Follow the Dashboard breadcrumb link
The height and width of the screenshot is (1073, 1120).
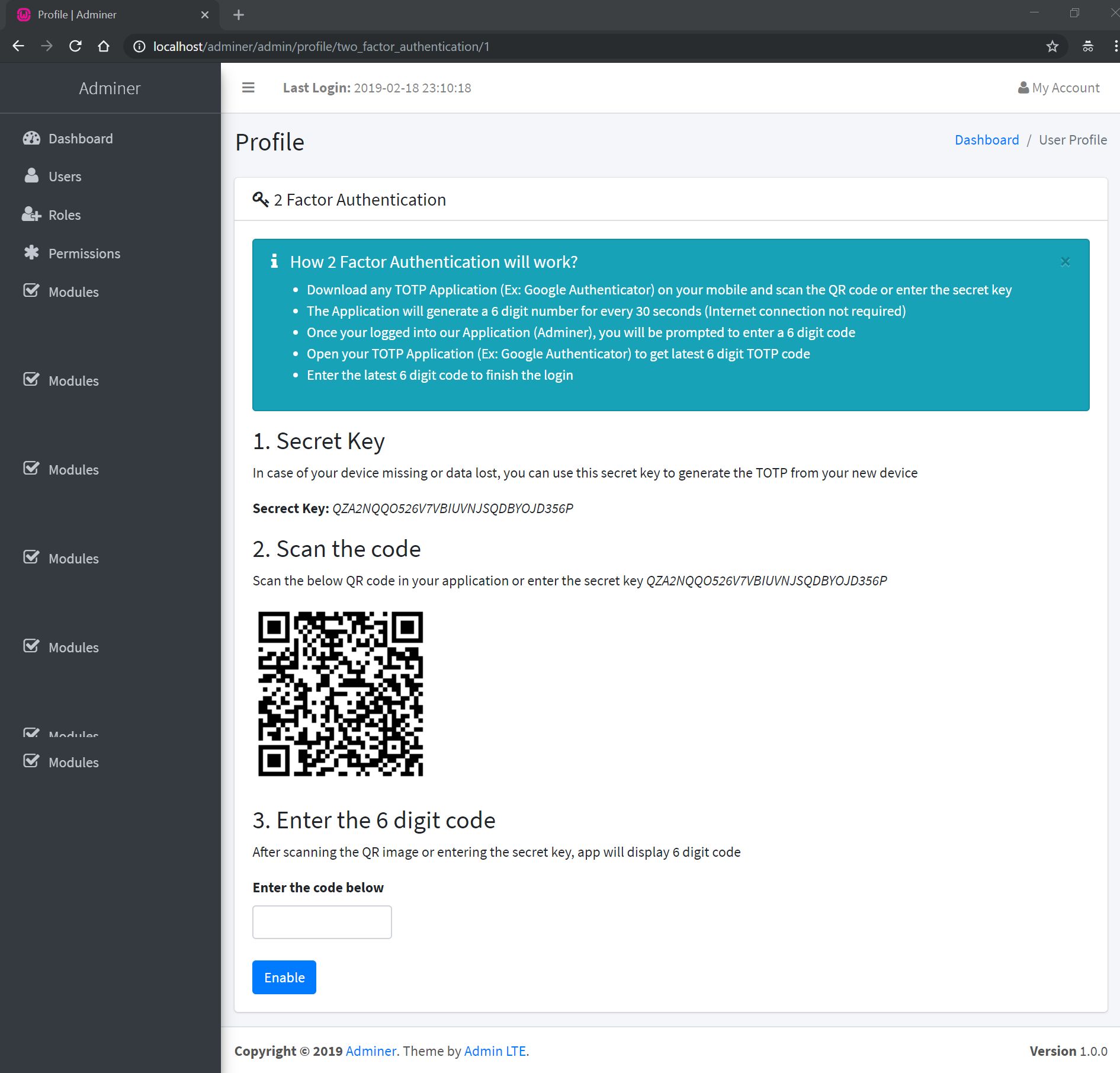coord(987,140)
